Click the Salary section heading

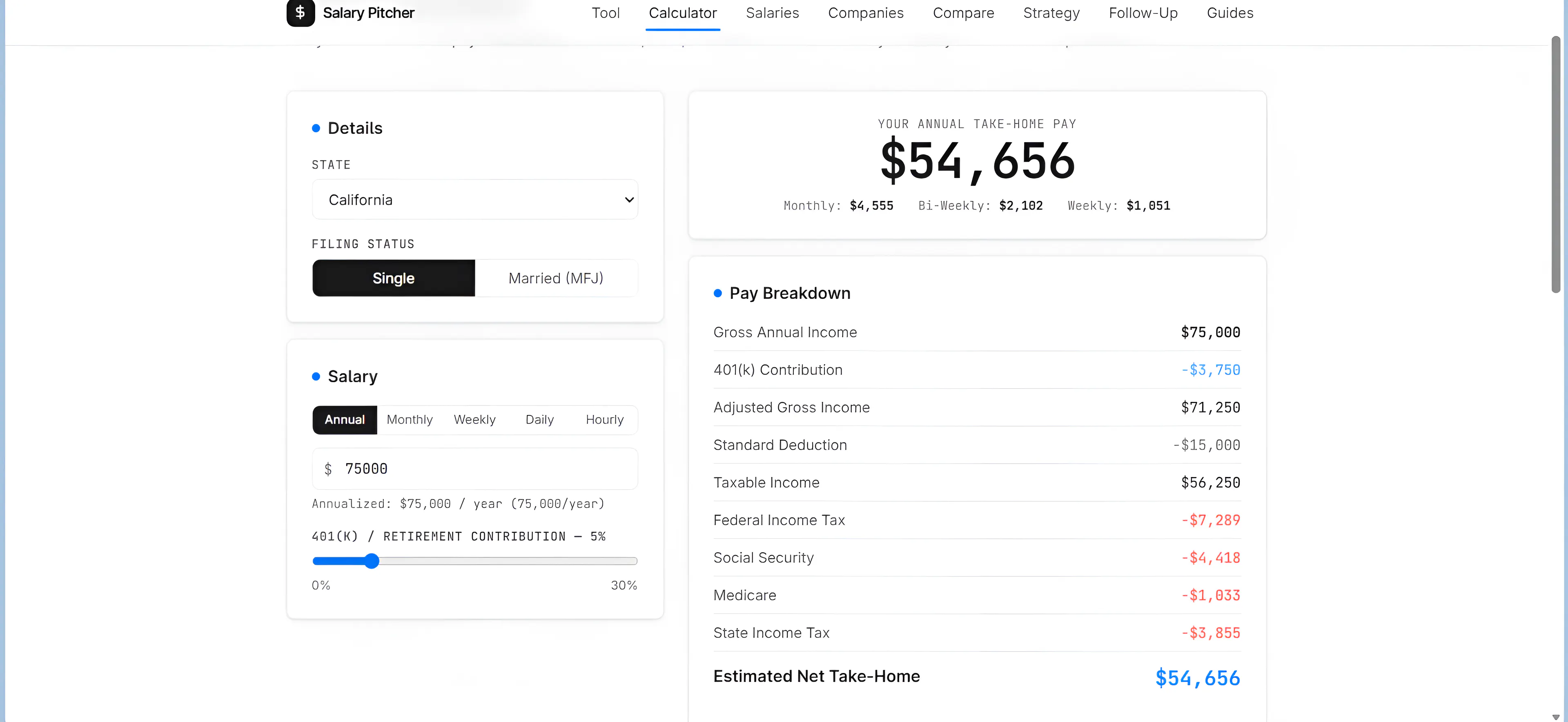(352, 376)
